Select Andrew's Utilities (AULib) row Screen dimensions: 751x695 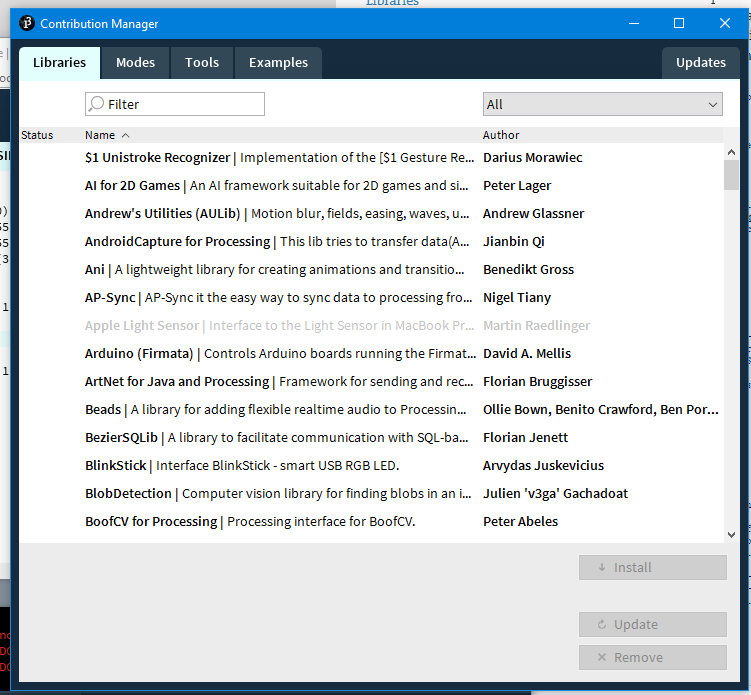point(371,214)
